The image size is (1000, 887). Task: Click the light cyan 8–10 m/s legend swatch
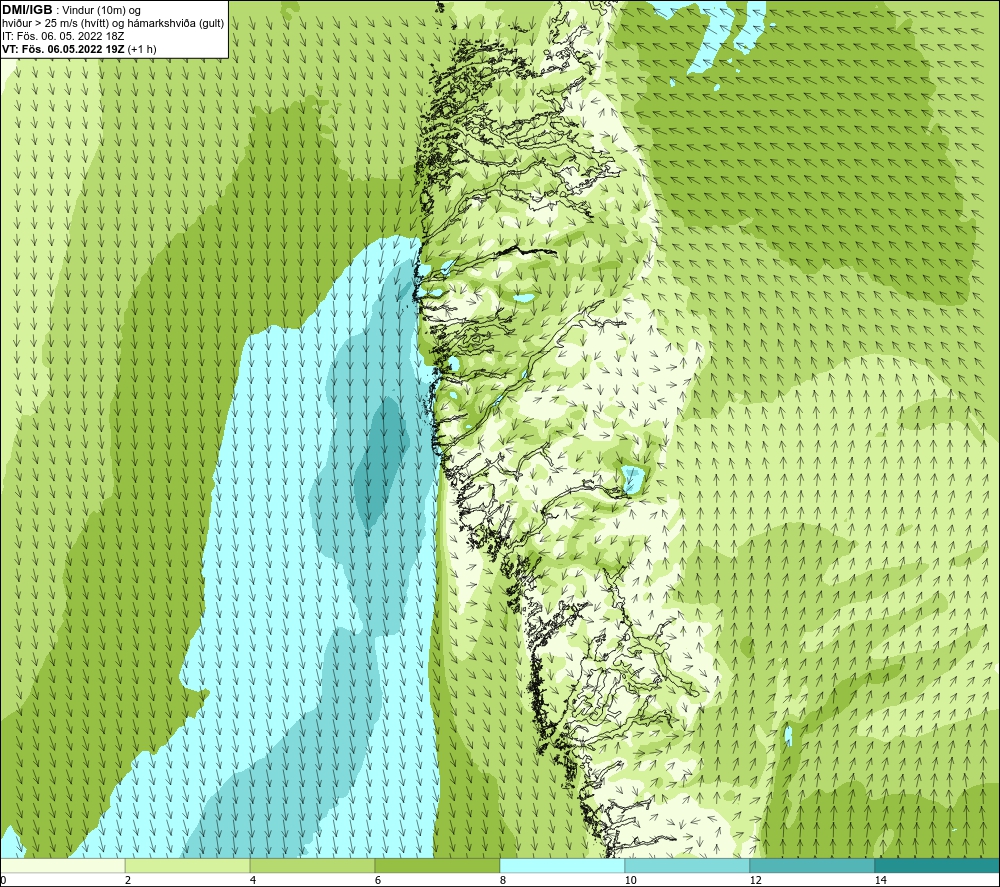[x=562, y=866]
